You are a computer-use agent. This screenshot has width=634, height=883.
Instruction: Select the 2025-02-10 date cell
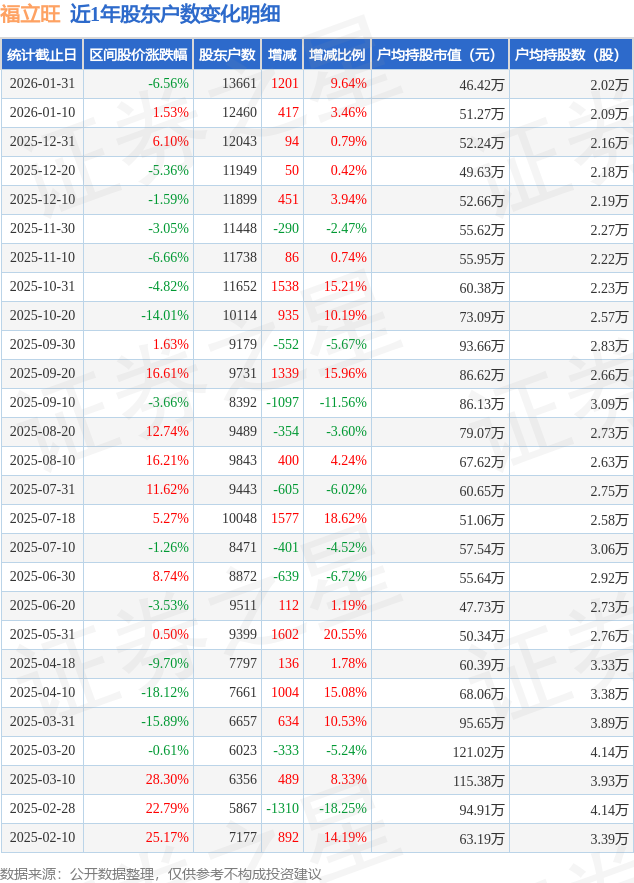[42, 838]
